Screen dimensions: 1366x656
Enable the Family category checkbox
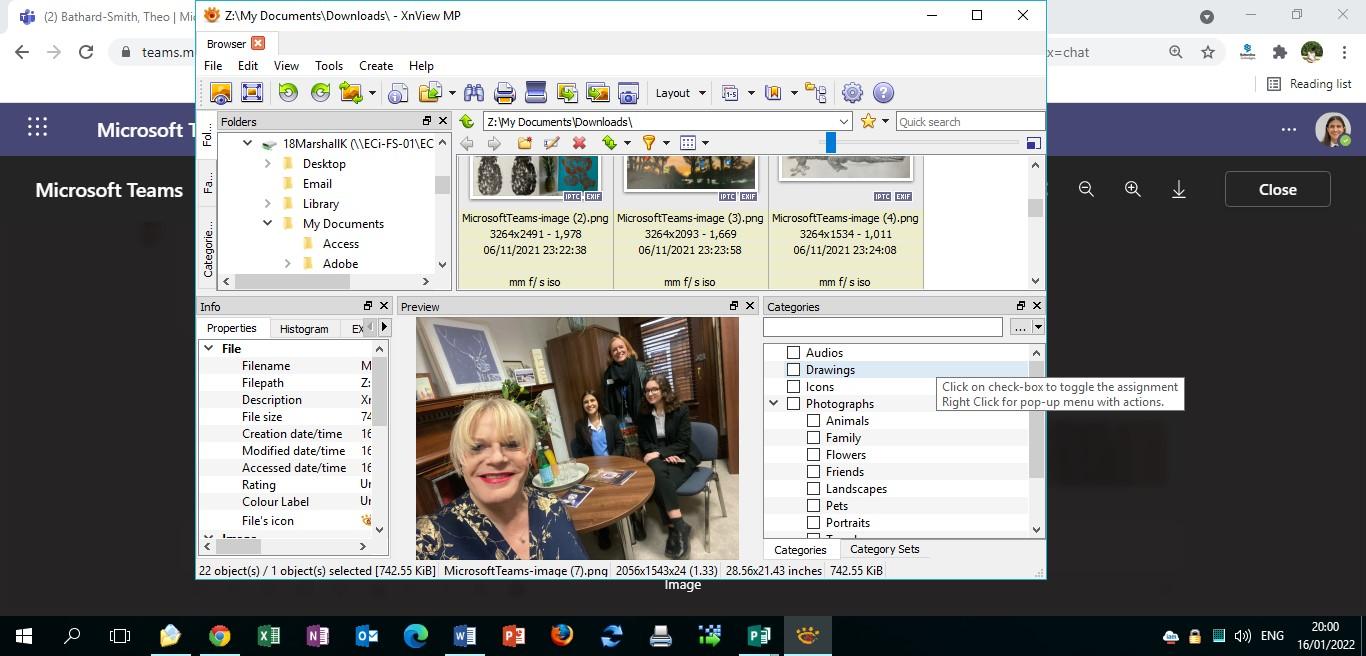pos(814,437)
